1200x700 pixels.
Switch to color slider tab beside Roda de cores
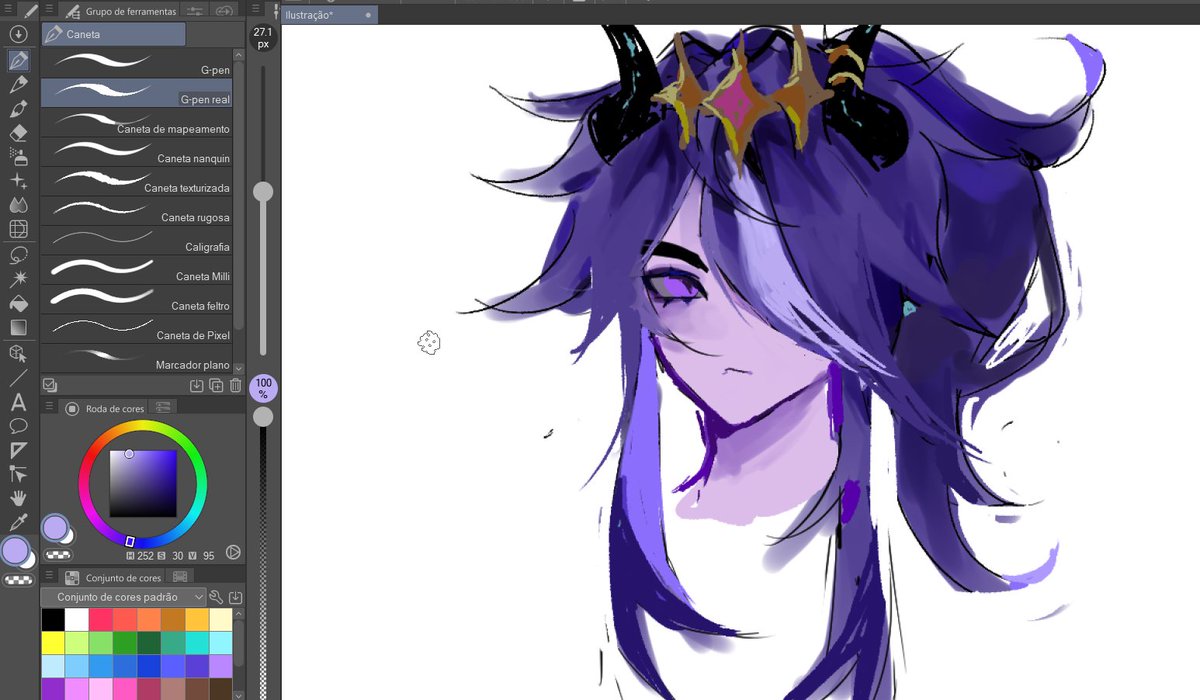164,407
